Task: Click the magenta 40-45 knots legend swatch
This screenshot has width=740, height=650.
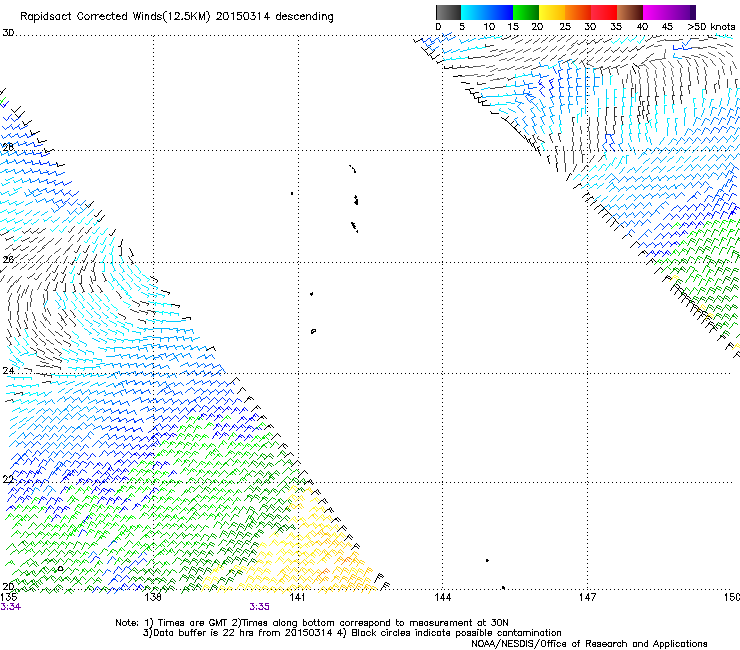Action: pyautogui.click(x=656, y=12)
